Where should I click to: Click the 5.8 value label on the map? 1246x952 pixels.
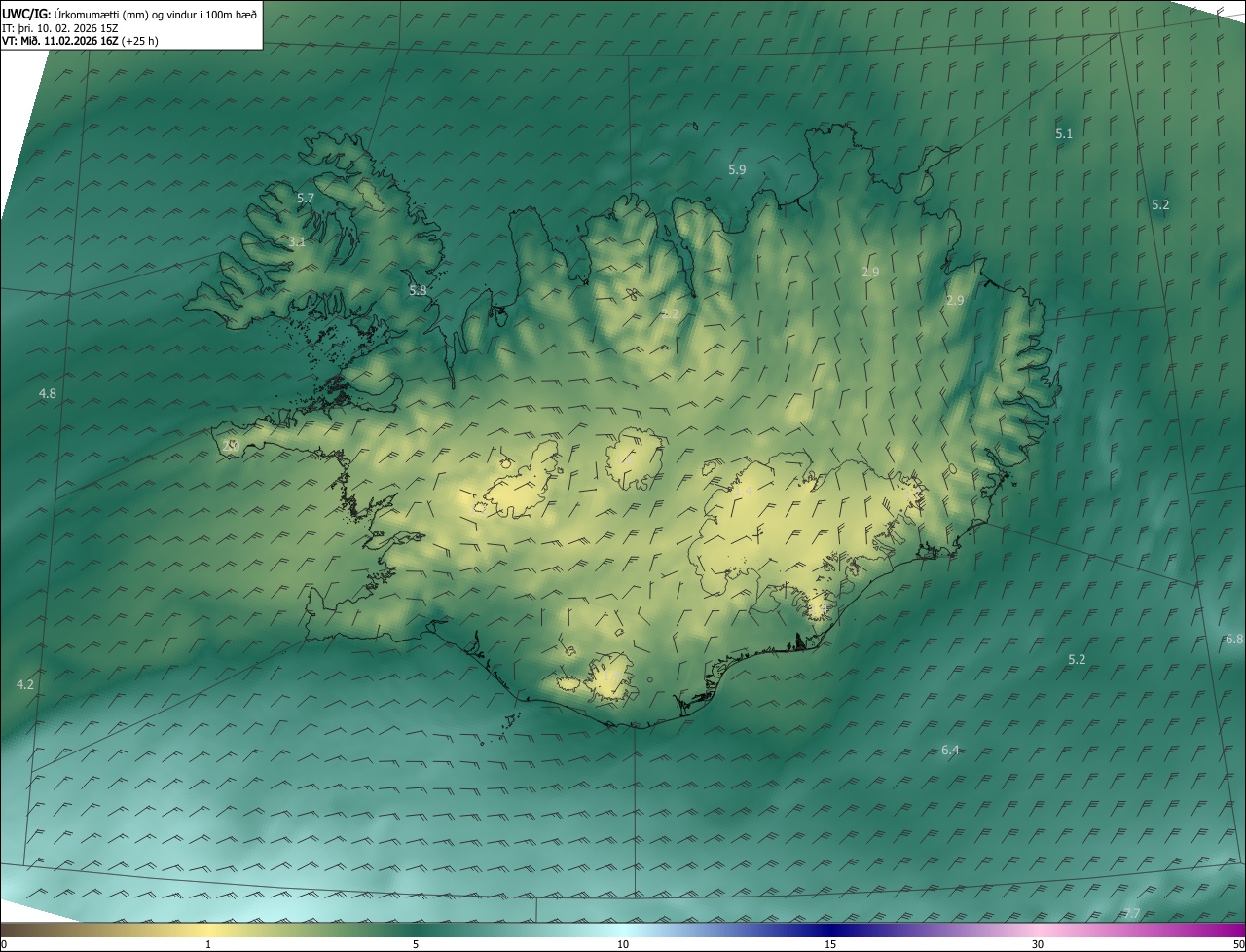pos(418,290)
